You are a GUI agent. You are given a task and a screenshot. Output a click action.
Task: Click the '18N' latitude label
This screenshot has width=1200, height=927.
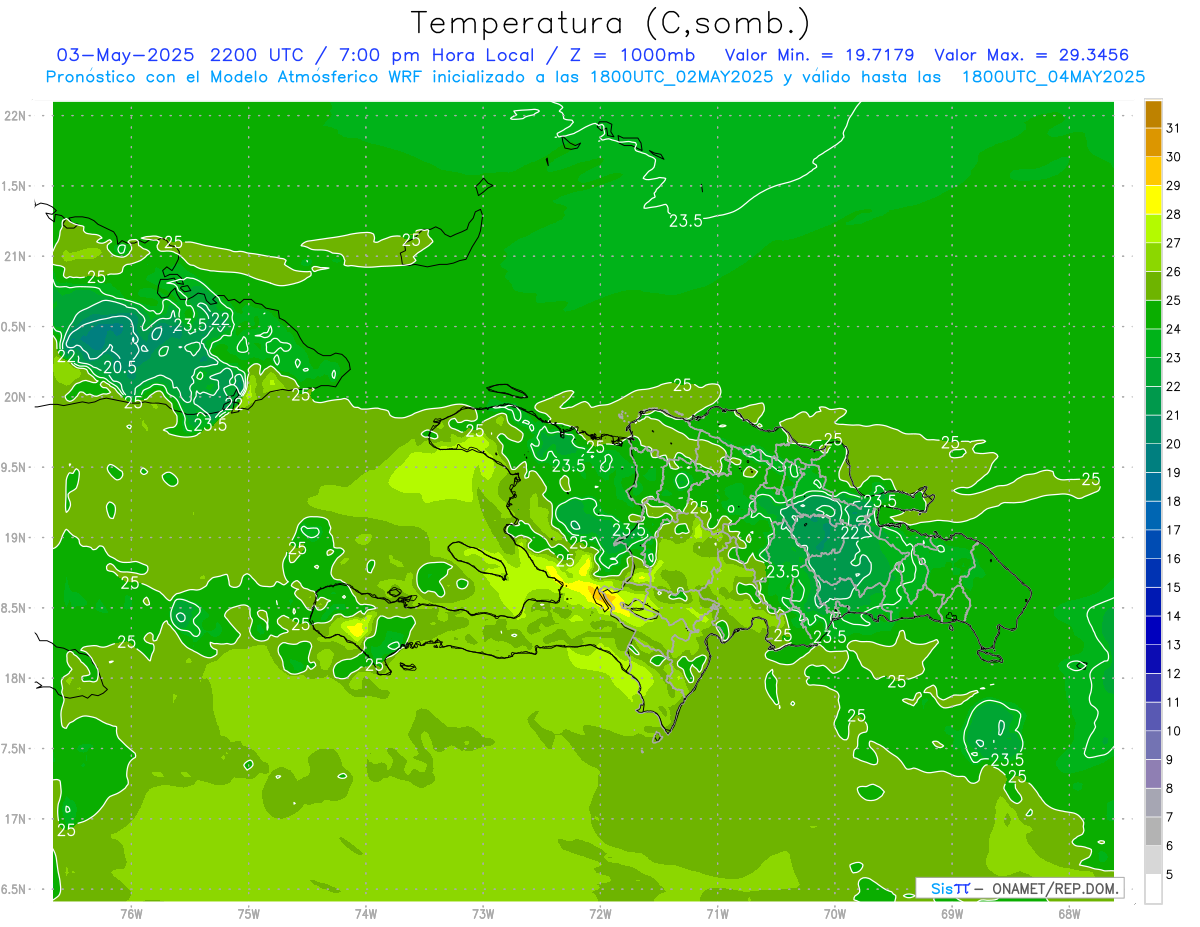15,679
